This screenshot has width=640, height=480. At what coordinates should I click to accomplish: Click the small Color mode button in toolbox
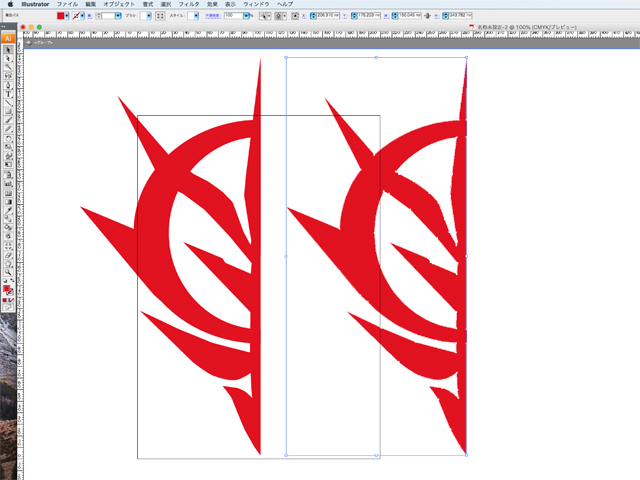5,300
